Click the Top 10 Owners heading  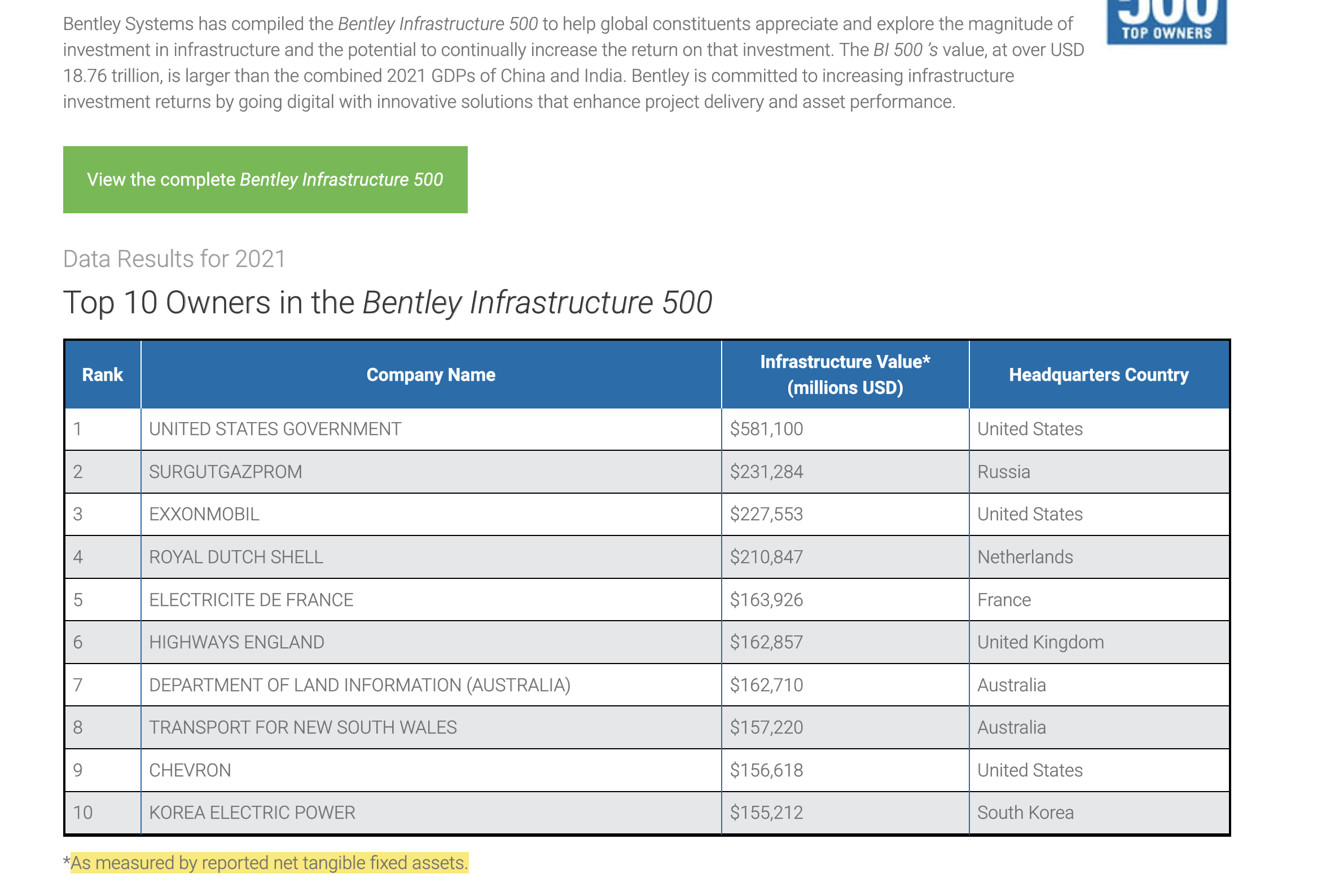click(388, 302)
